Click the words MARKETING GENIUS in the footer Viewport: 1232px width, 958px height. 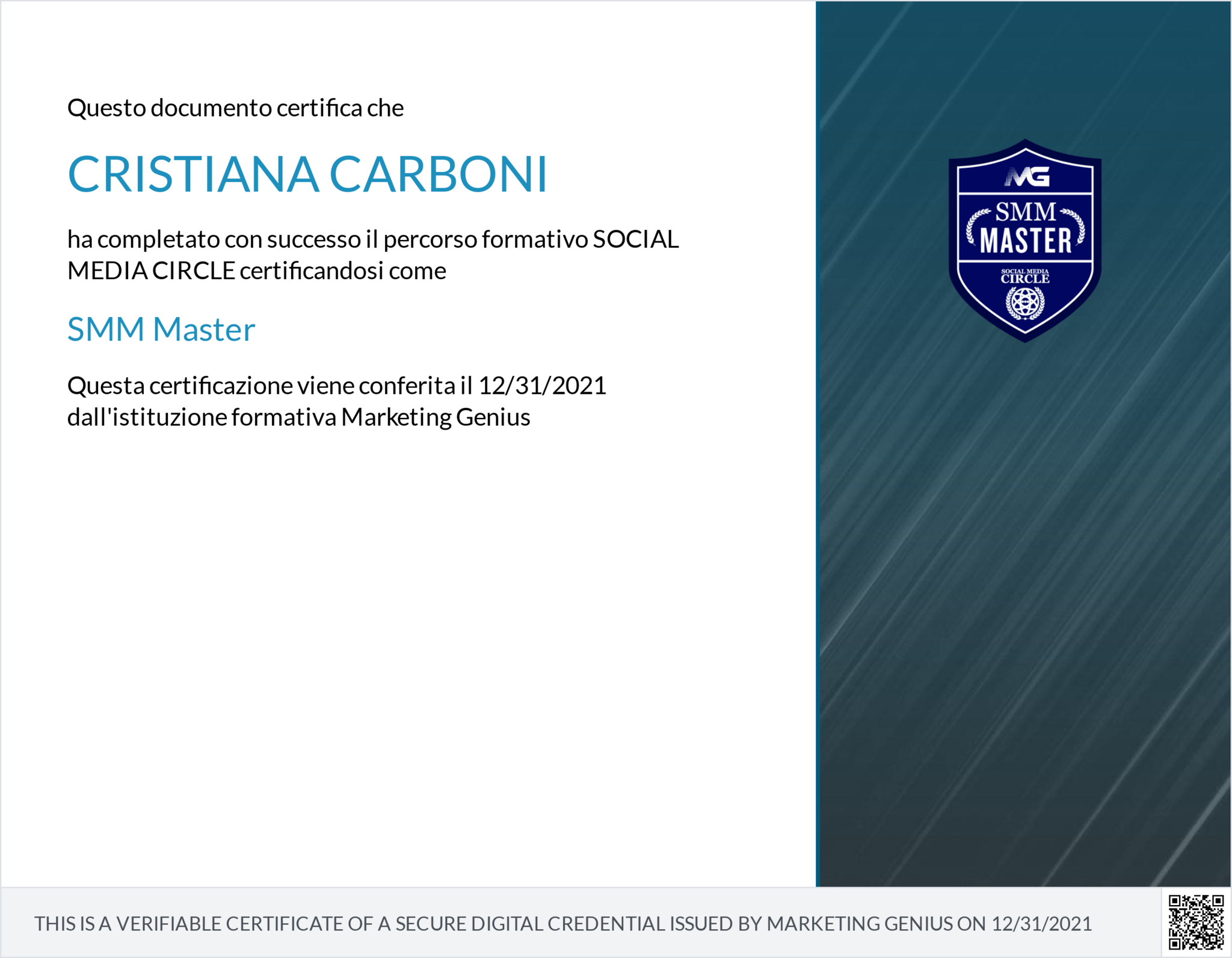click(x=859, y=924)
